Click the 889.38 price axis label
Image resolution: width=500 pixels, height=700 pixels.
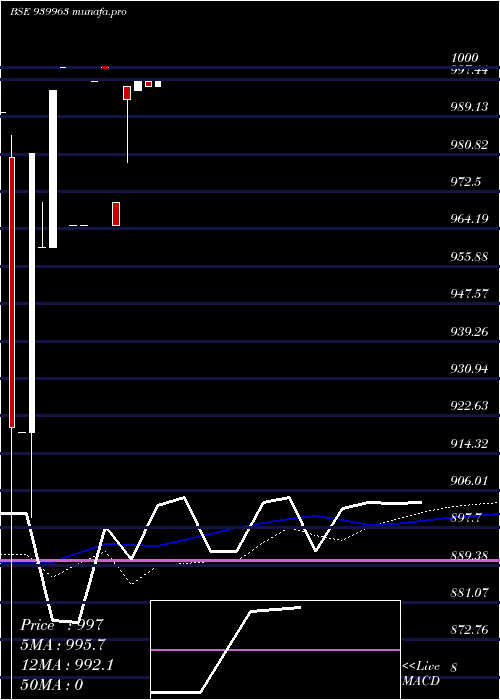pyautogui.click(x=470, y=555)
